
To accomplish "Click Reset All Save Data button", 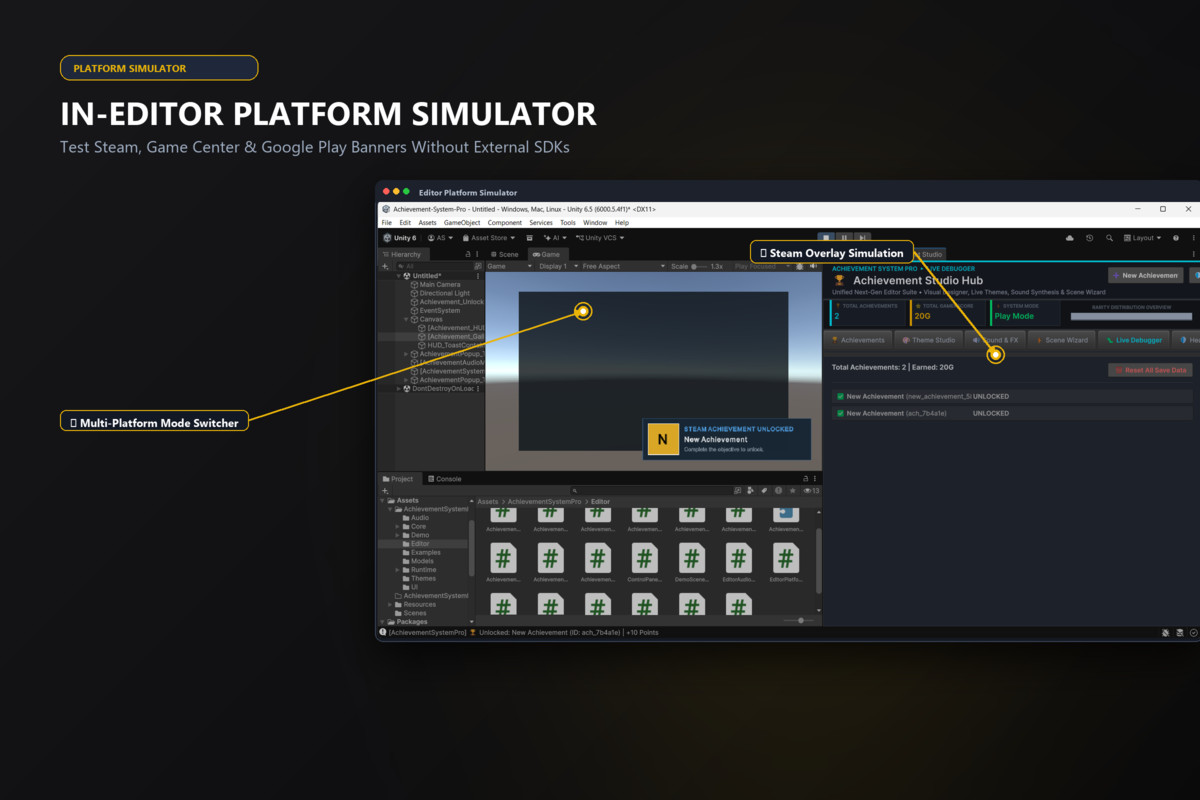I will 1150,370.
